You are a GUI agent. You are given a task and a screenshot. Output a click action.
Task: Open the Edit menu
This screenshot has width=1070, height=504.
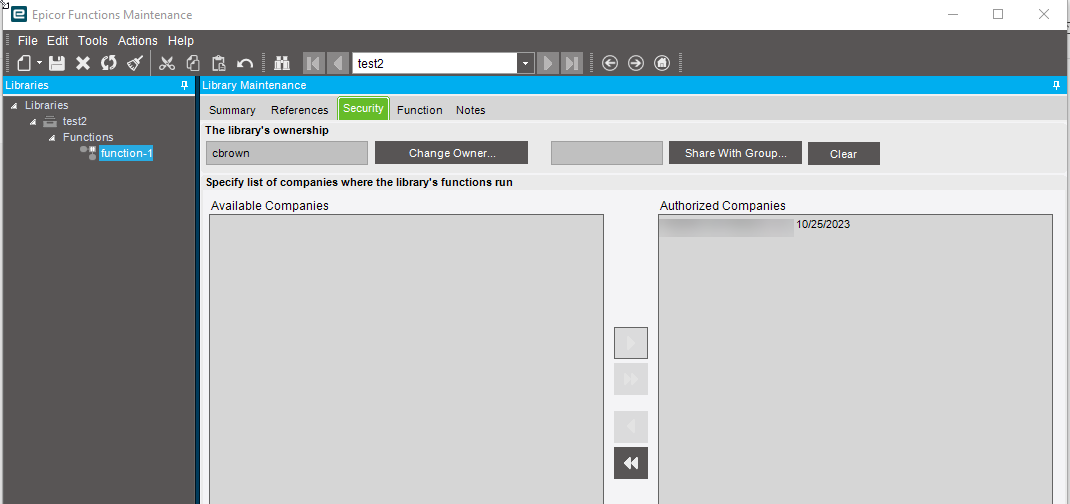pos(57,41)
